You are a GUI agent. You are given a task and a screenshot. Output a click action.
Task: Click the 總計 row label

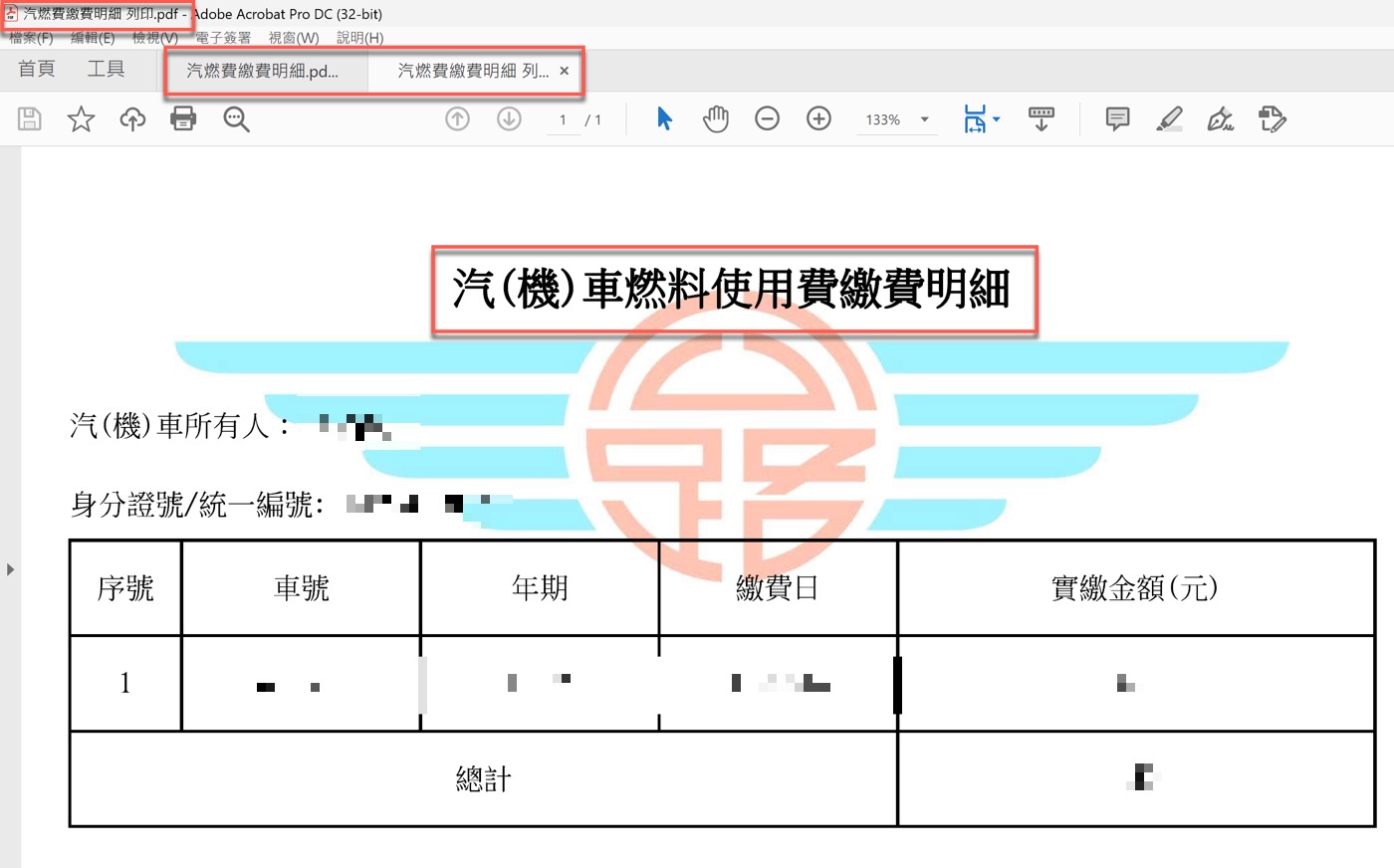[x=484, y=779]
